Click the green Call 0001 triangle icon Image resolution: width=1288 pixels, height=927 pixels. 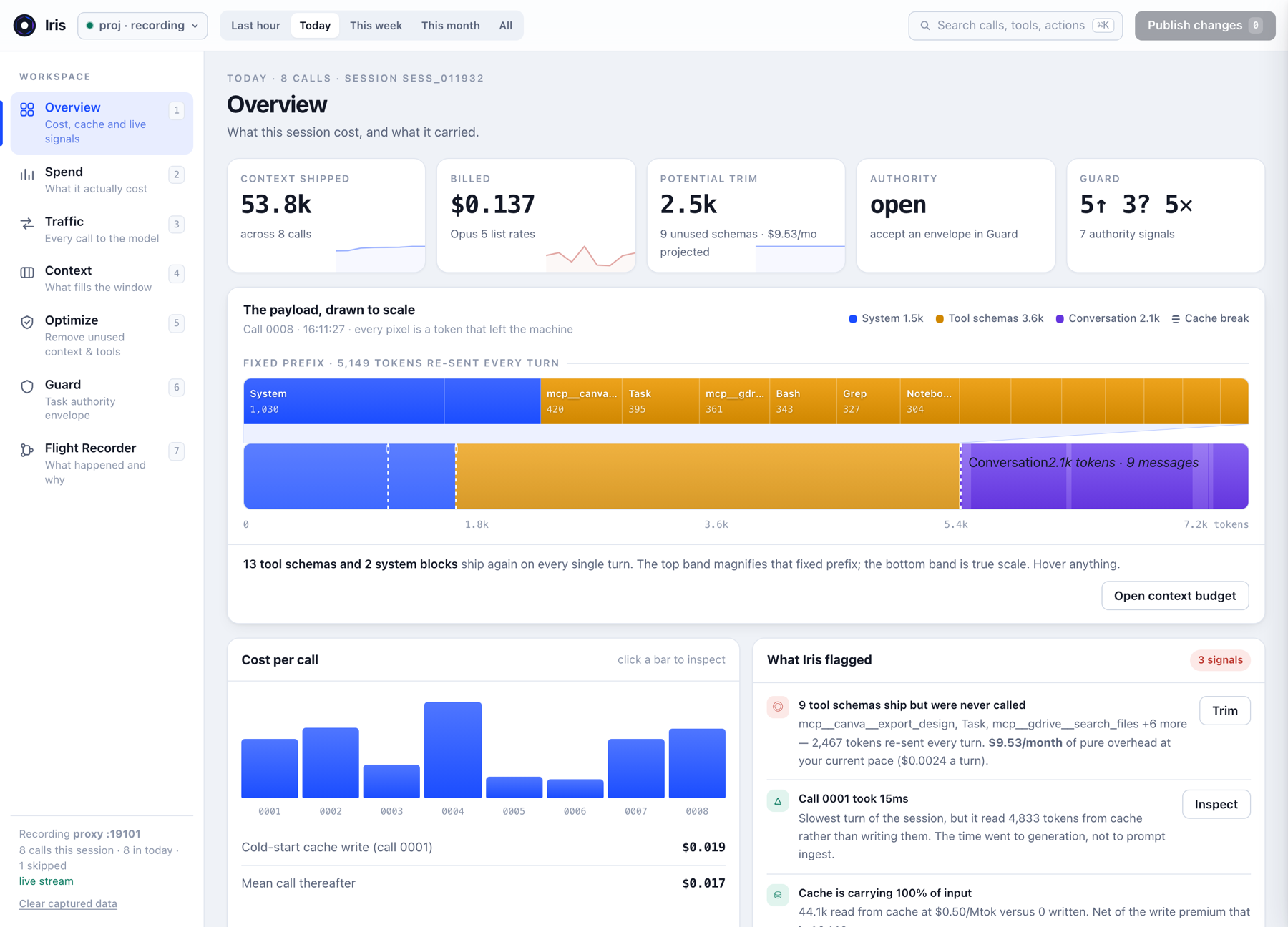778,800
